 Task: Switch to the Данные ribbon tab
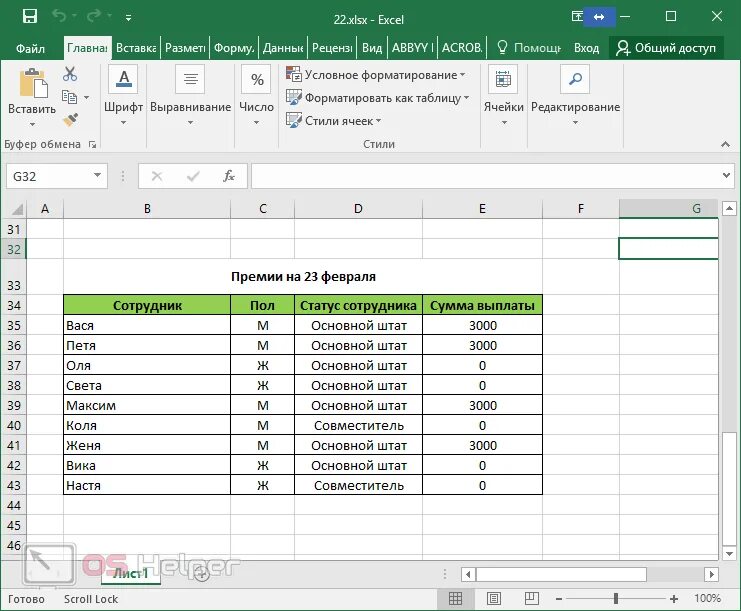[283, 48]
